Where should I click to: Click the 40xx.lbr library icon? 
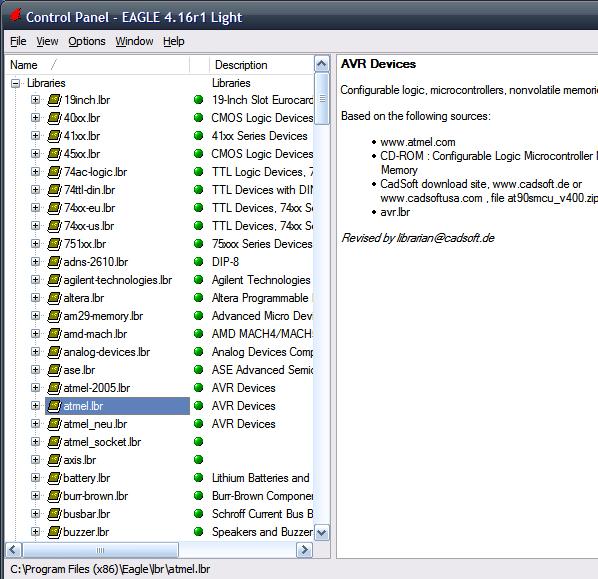[x=54, y=118]
